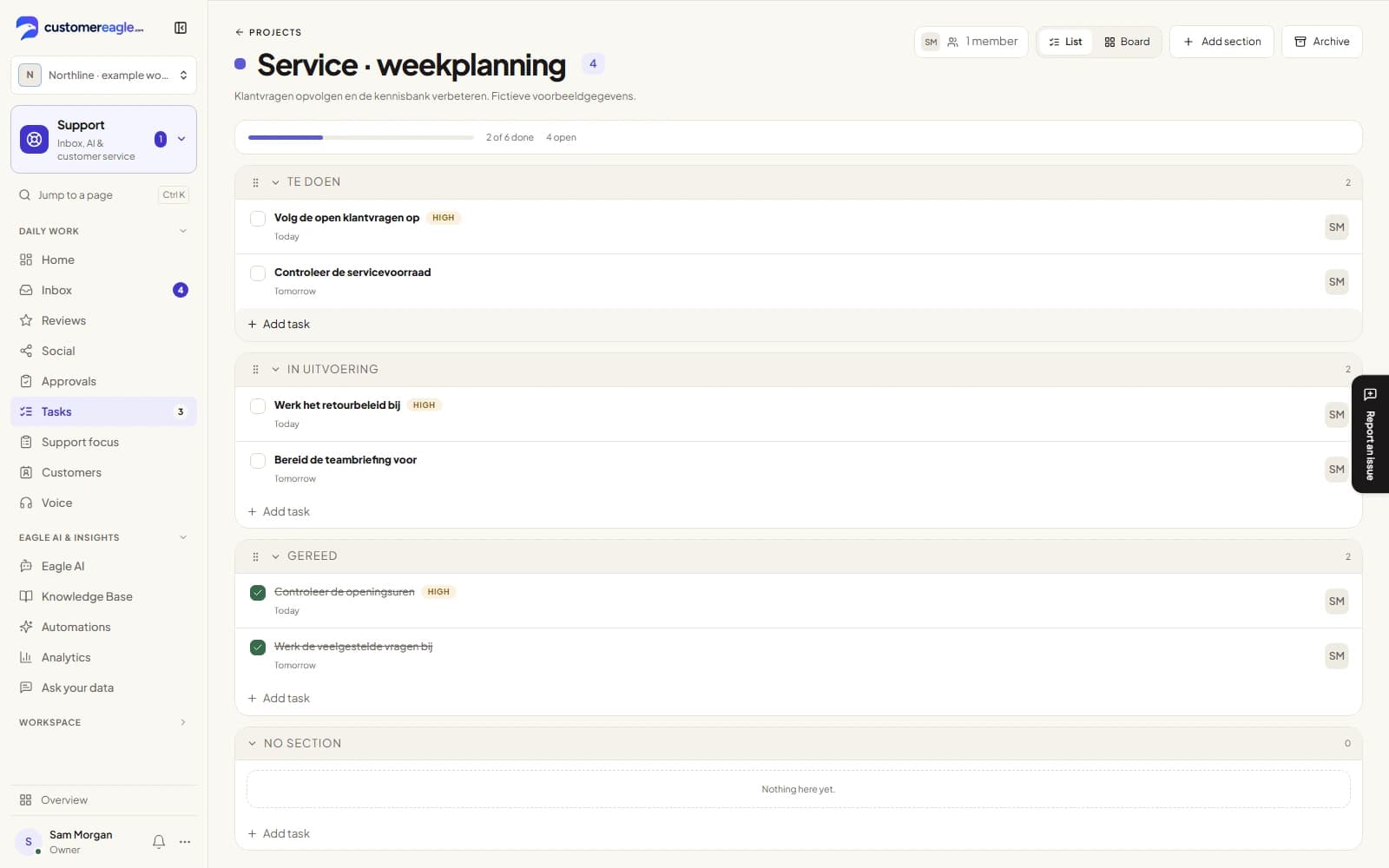
Task: Open Inbox in the sidebar
Action: coord(103,290)
